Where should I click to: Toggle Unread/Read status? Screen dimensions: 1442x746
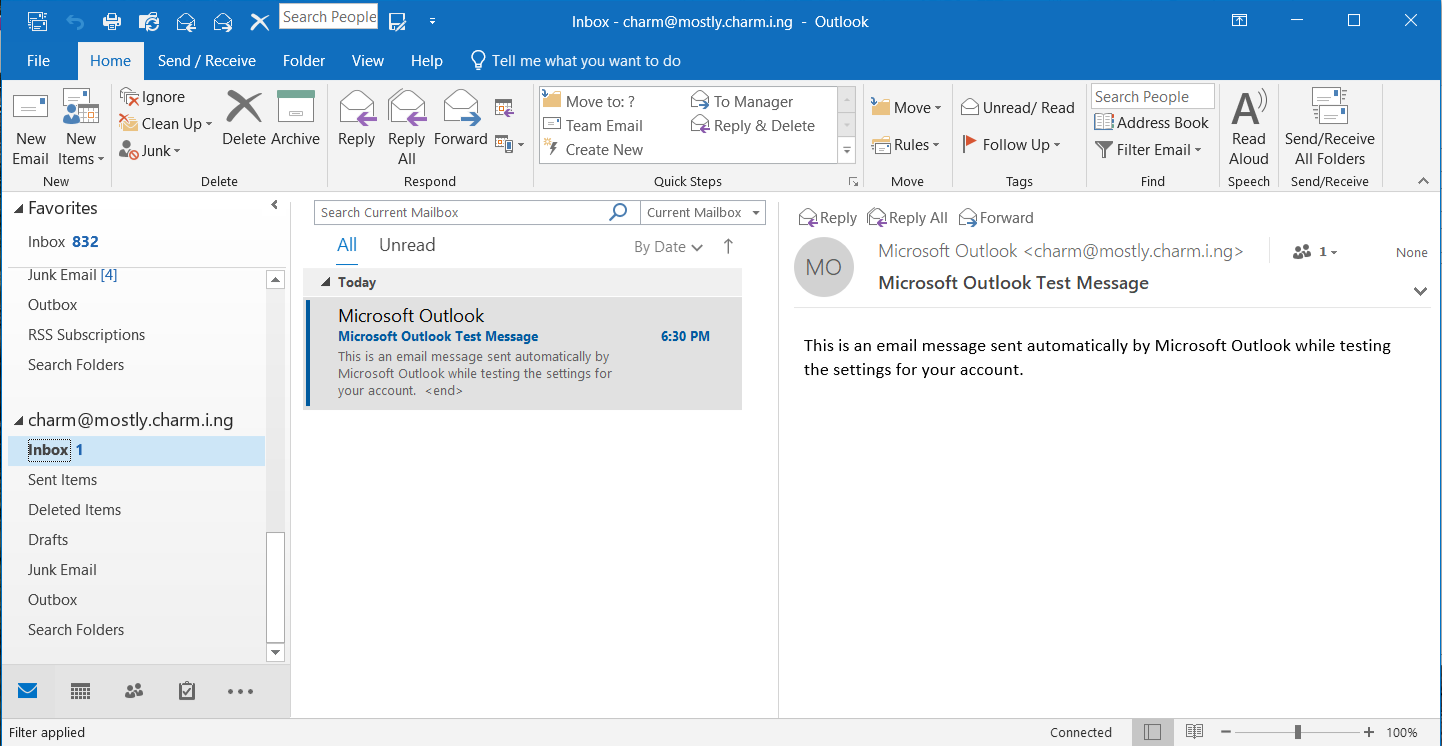tap(1017, 107)
